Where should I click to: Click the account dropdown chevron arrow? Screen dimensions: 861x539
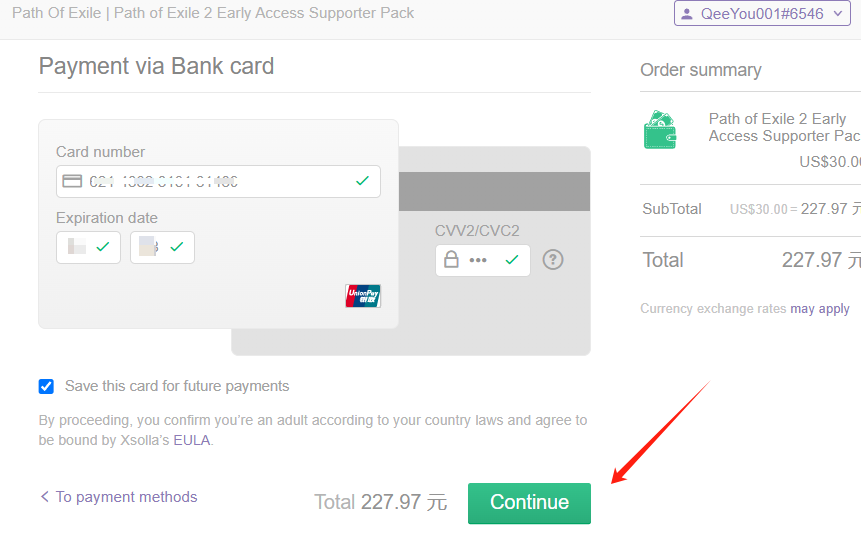838,14
